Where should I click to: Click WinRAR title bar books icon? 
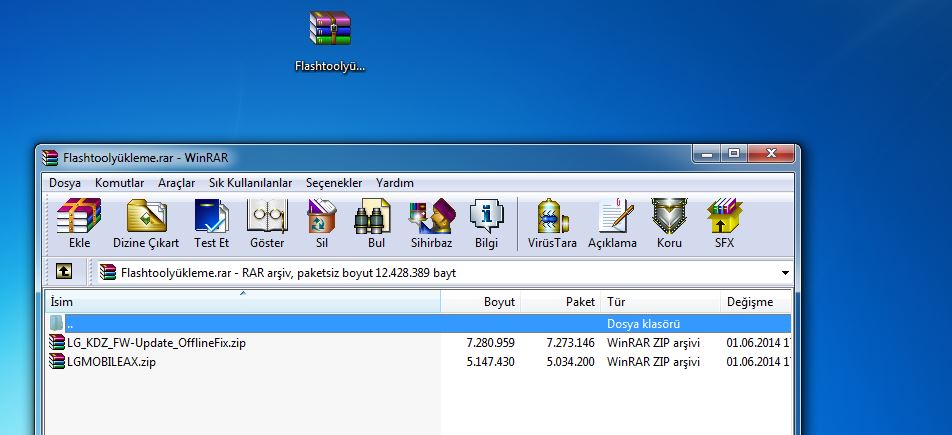click(50, 158)
